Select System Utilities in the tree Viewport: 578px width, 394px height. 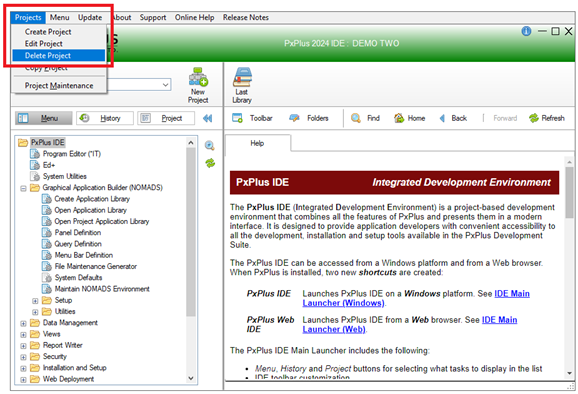click(x=65, y=177)
